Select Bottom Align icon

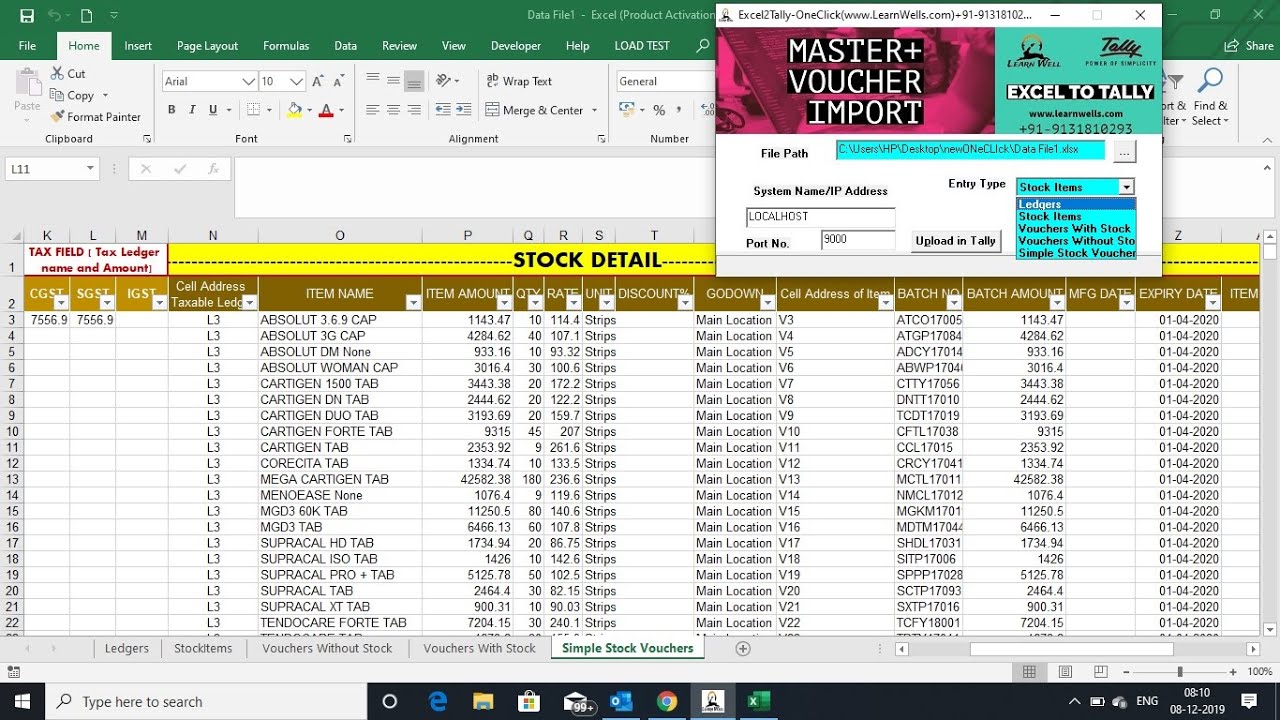tap(414, 81)
